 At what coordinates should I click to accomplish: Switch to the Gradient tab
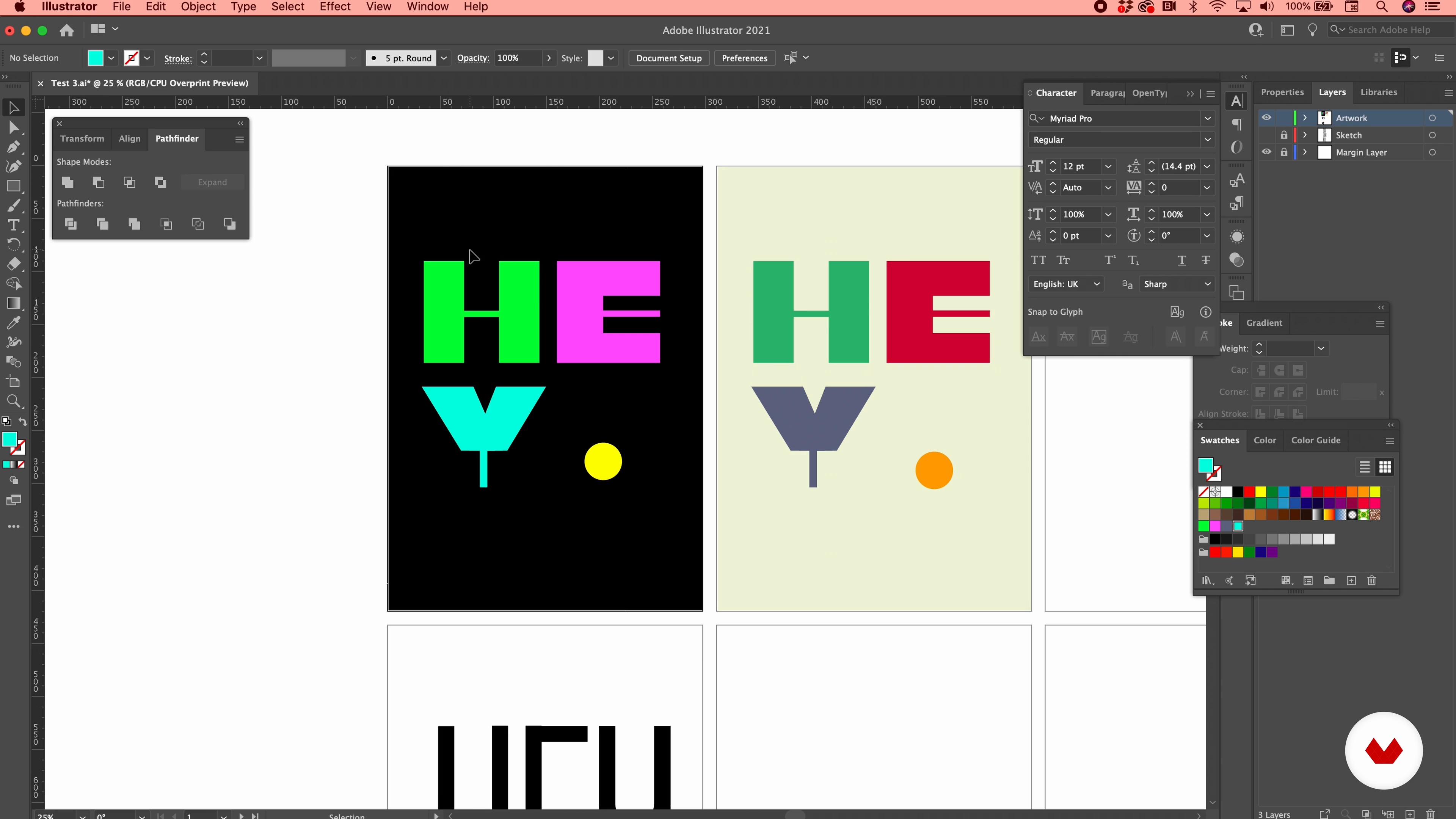(x=1264, y=323)
